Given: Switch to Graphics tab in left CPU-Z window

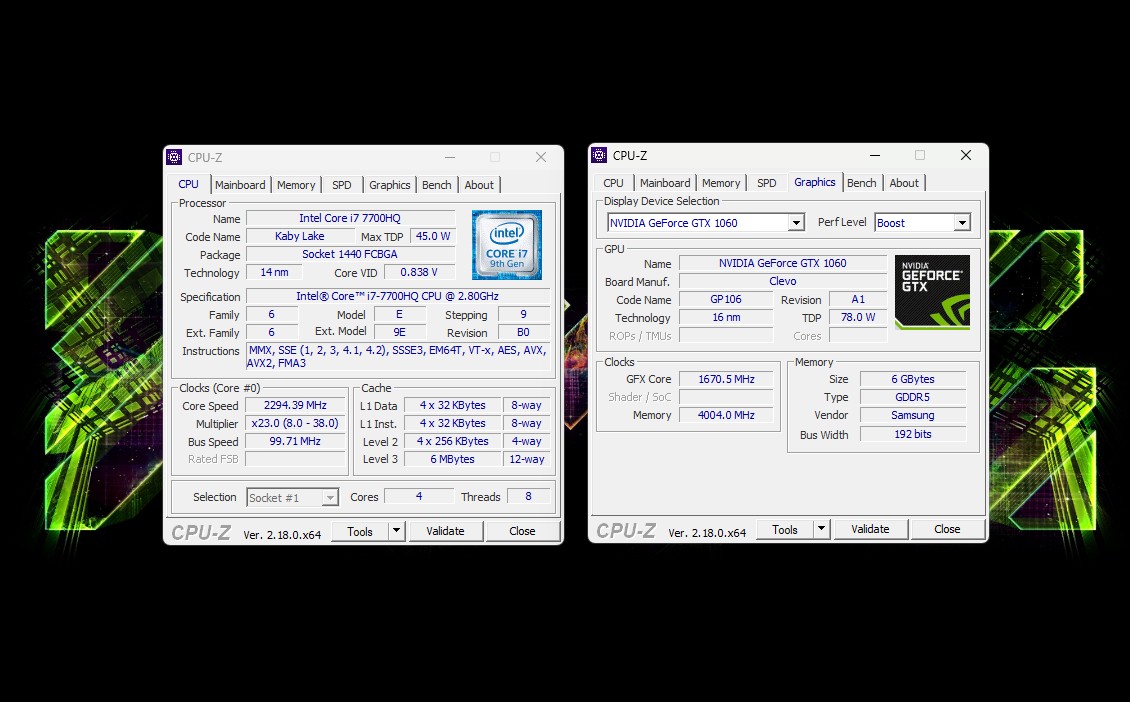Looking at the screenshot, I should click(389, 185).
